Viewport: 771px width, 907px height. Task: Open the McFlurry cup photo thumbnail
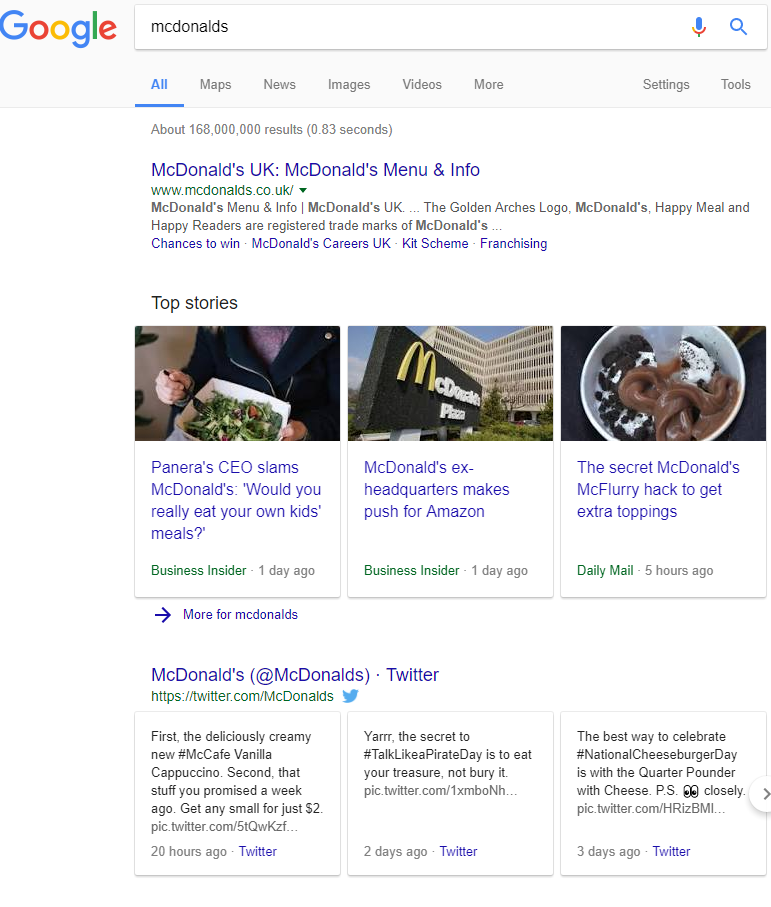663,383
